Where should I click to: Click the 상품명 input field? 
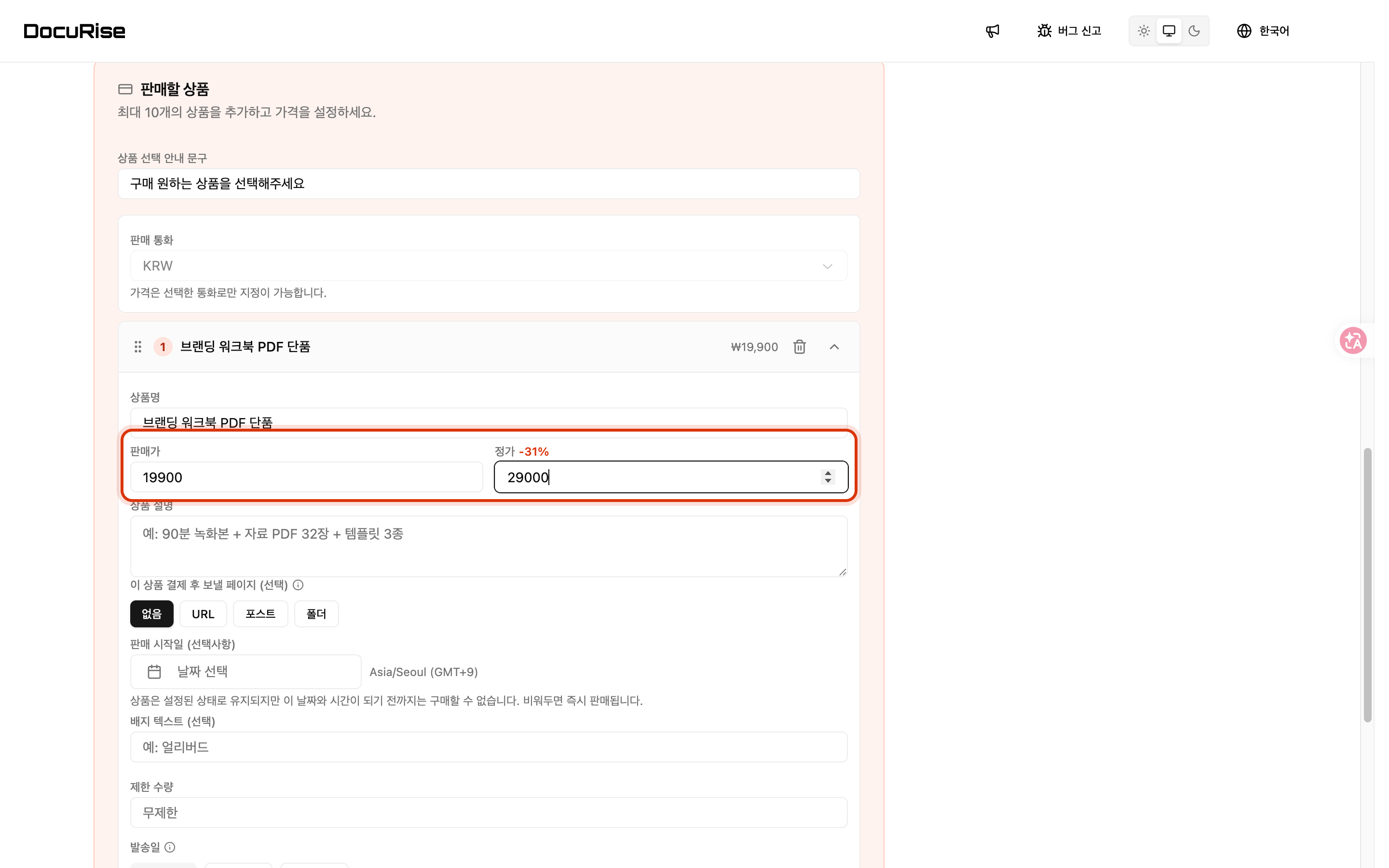pos(489,422)
